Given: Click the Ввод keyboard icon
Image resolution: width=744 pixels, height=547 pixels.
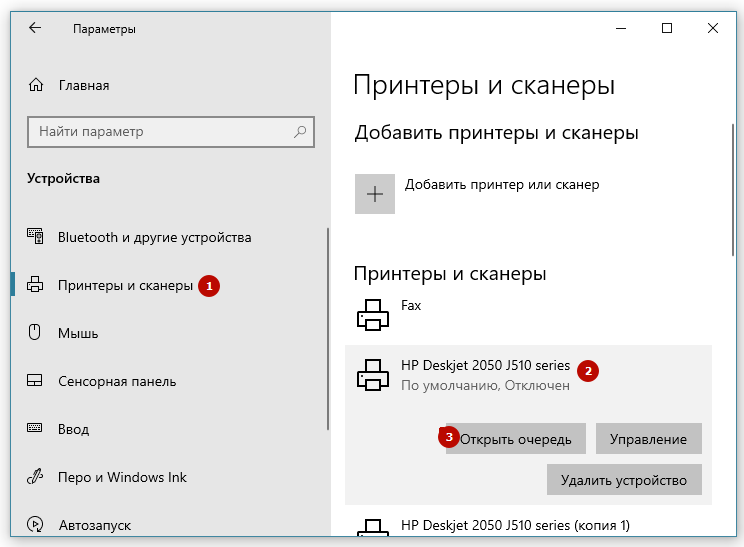Looking at the screenshot, I should pos(36,429).
